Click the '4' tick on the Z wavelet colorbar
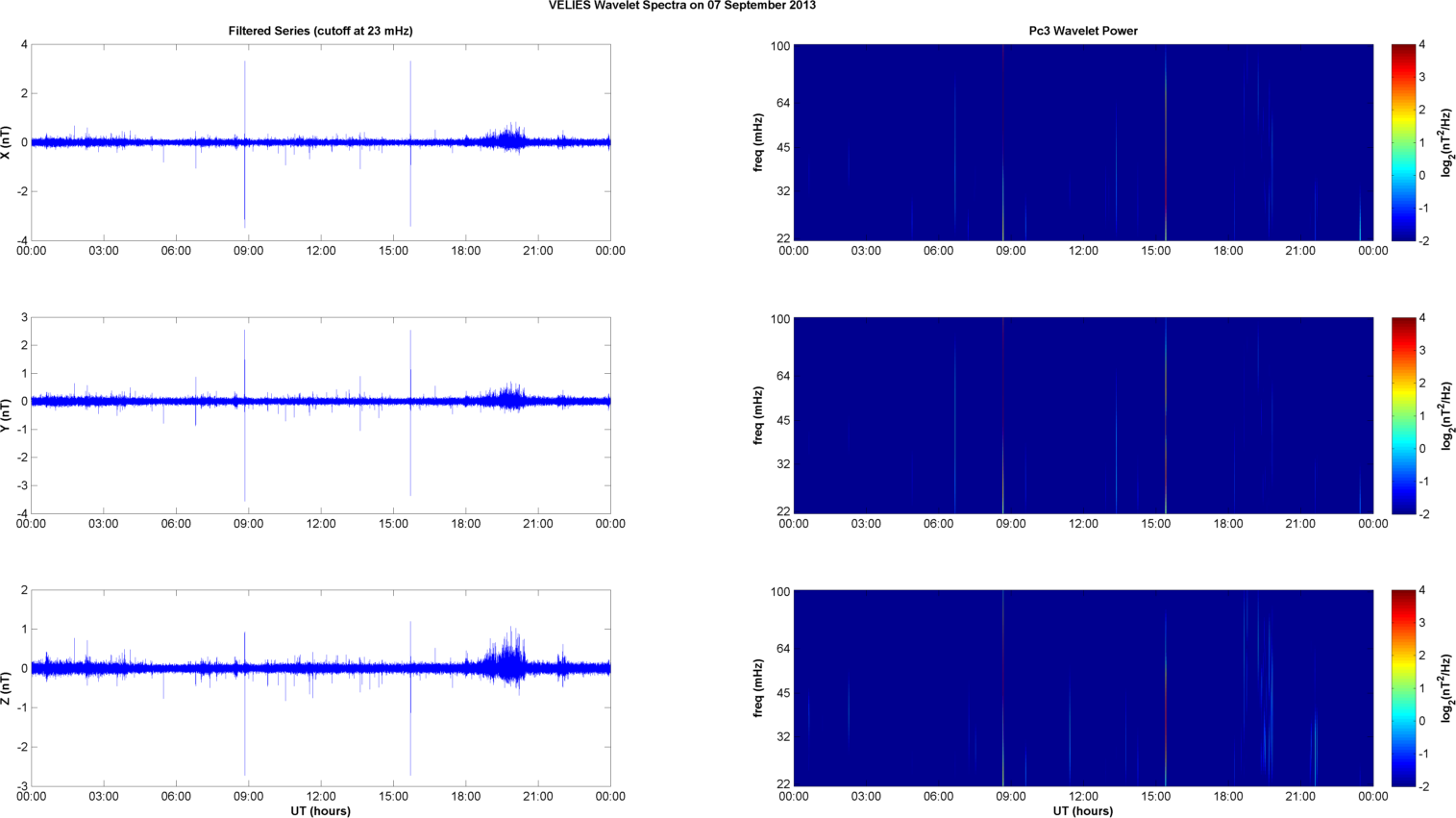This screenshot has width=1456, height=818. pyautogui.click(x=1422, y=591)
